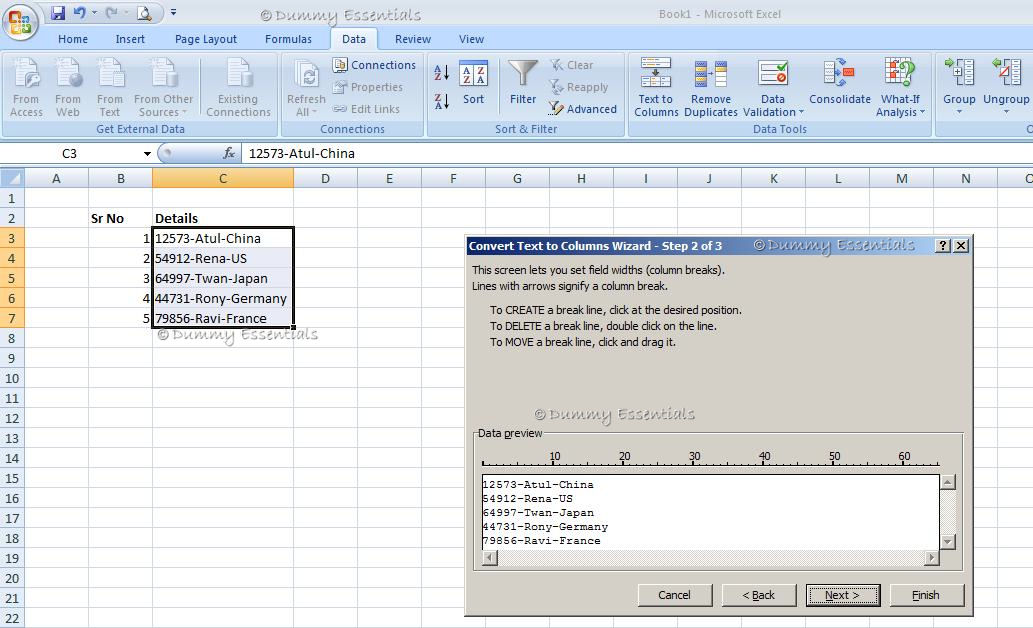The image size is (1033, 628).
Task: Click Refresh All button
Action: pyautogui.click(x=306, y=88)
